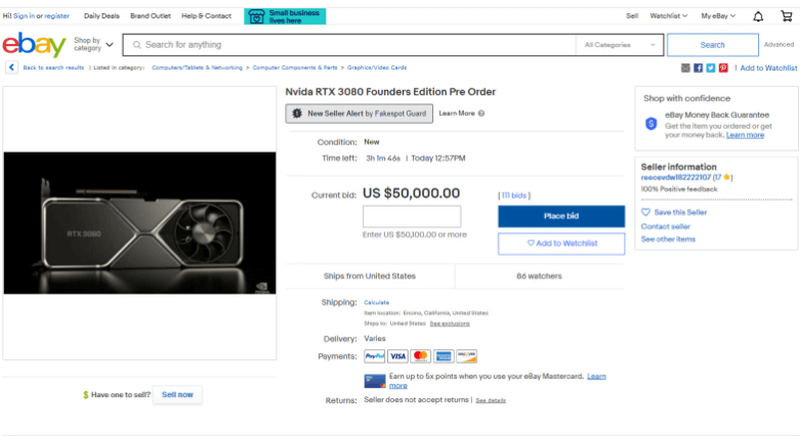The image size is (800, 436).
Task: Click the Place bid button
Action: 561,216
